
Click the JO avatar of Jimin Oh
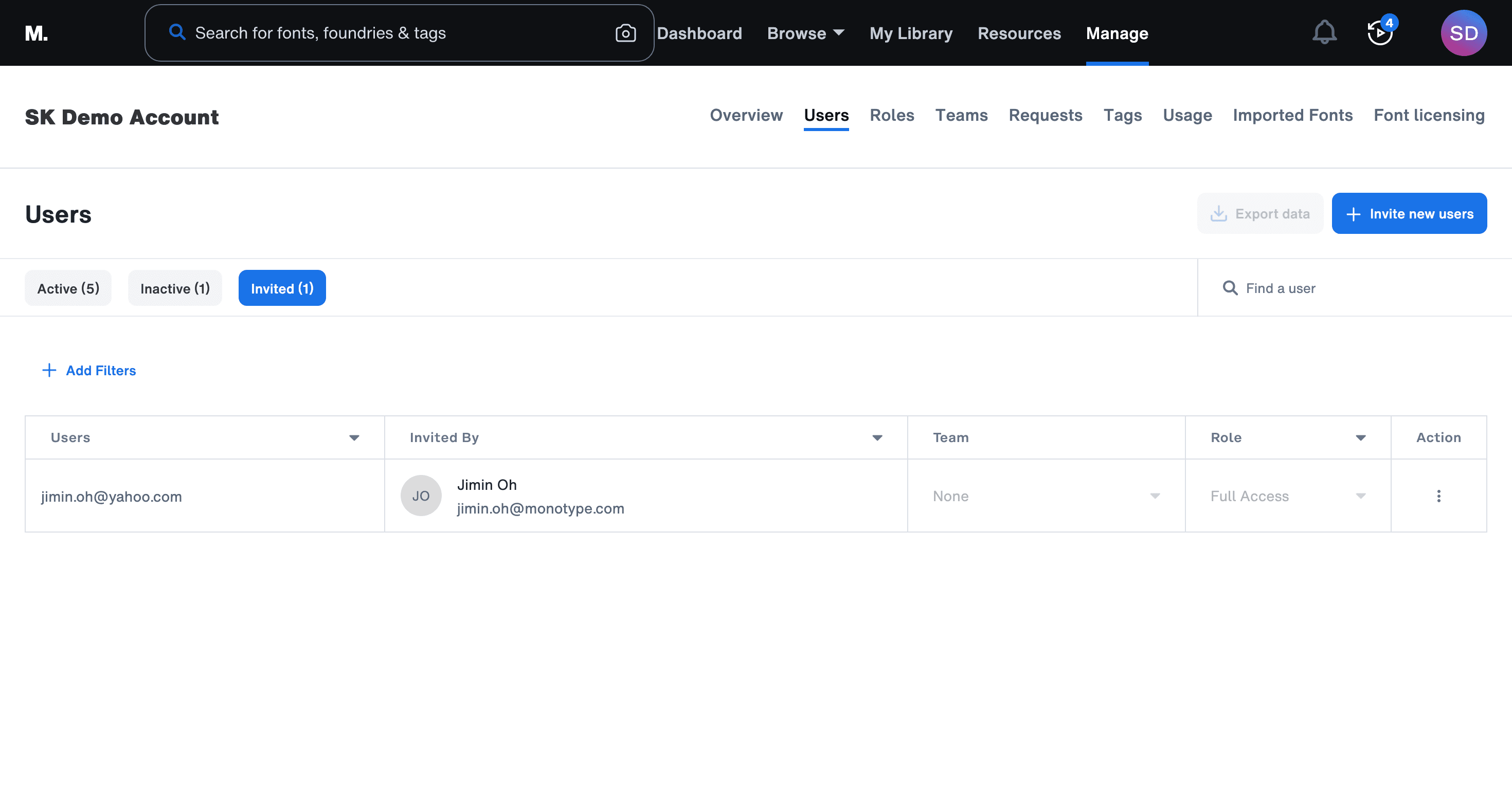421,496
